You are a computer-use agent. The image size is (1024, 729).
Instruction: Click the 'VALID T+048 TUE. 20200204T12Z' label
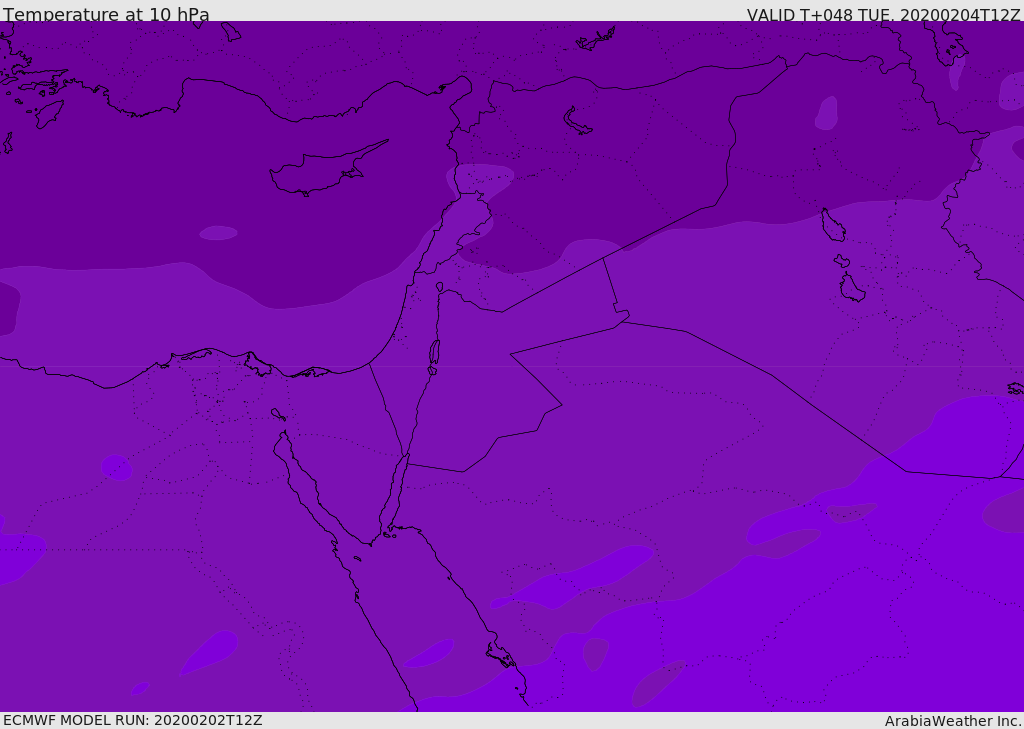click(x=884, y=15)
